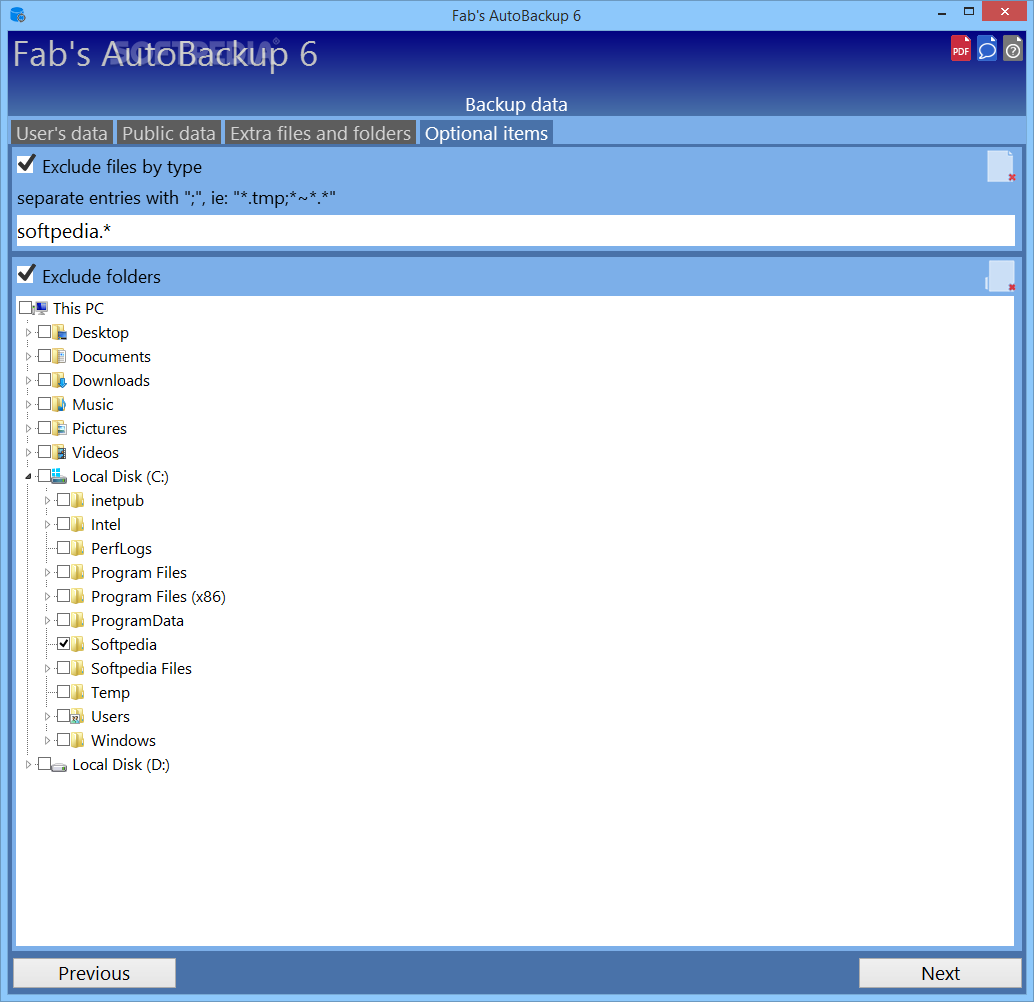Viewport: 1034px width, 1002px height.
Task: Select the Intel tree item label
Action: (x=106, y=524)
